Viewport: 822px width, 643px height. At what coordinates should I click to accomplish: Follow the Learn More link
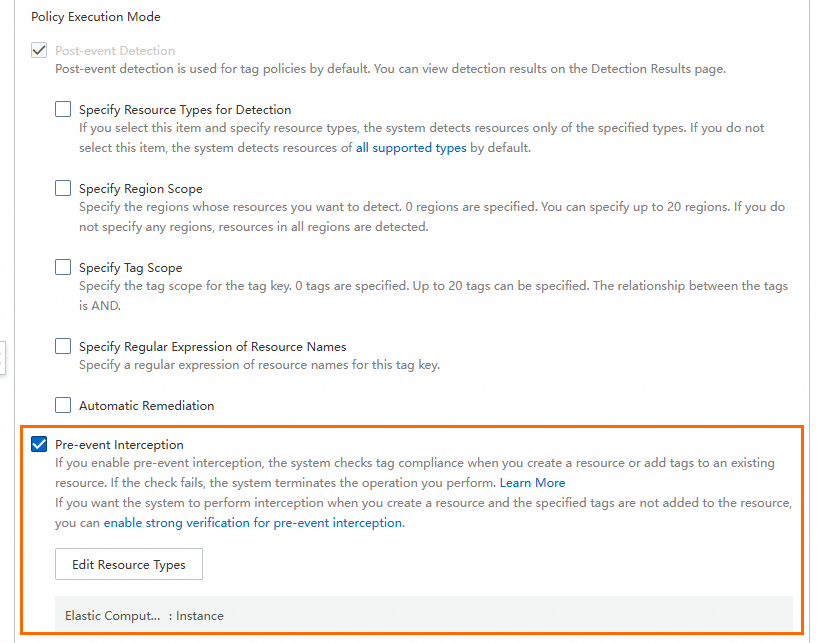tap(532, 482)
